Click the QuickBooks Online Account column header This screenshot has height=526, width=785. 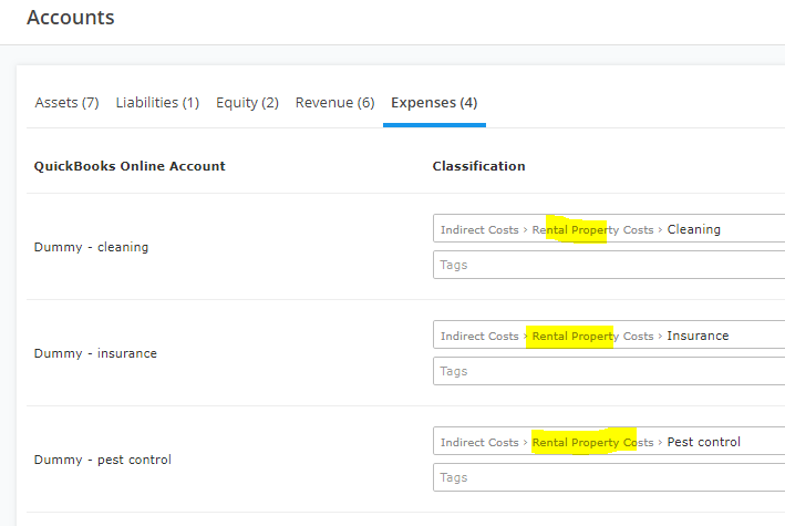tap(130, 166)
